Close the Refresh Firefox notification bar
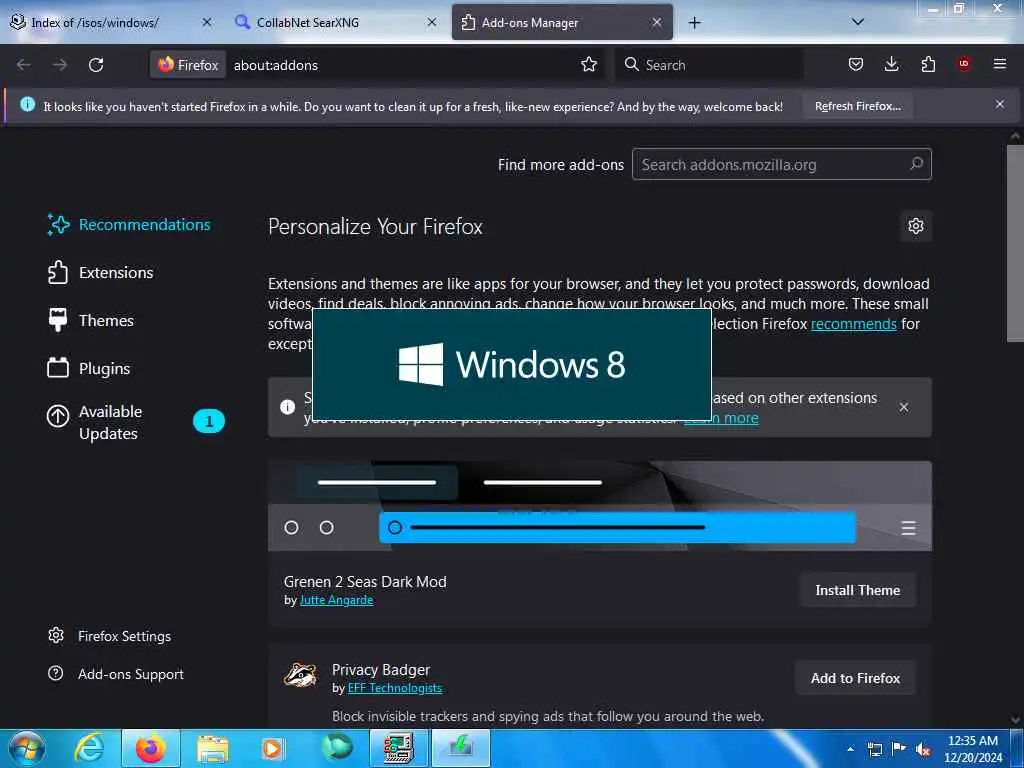Image resolution: width=1024 pixels, height=768 pixels. coord(1000,104)
